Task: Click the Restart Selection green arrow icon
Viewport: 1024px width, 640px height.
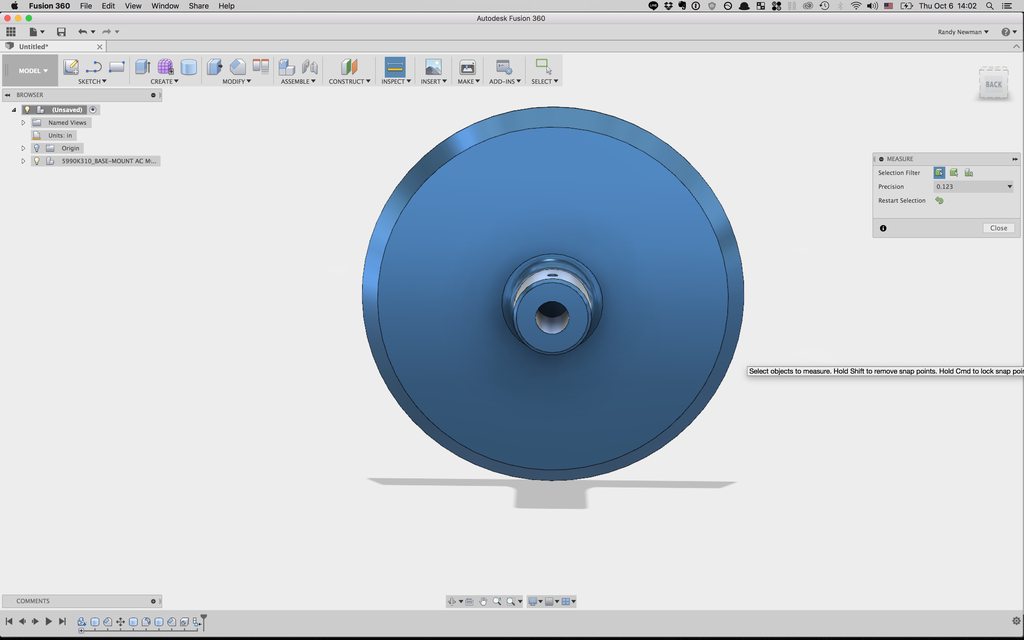Action: click(939, 201)
